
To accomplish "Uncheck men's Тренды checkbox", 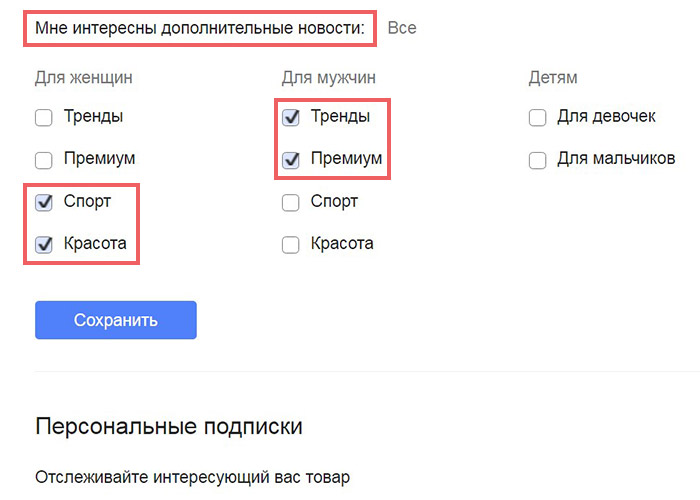I will tap(291, 118).
